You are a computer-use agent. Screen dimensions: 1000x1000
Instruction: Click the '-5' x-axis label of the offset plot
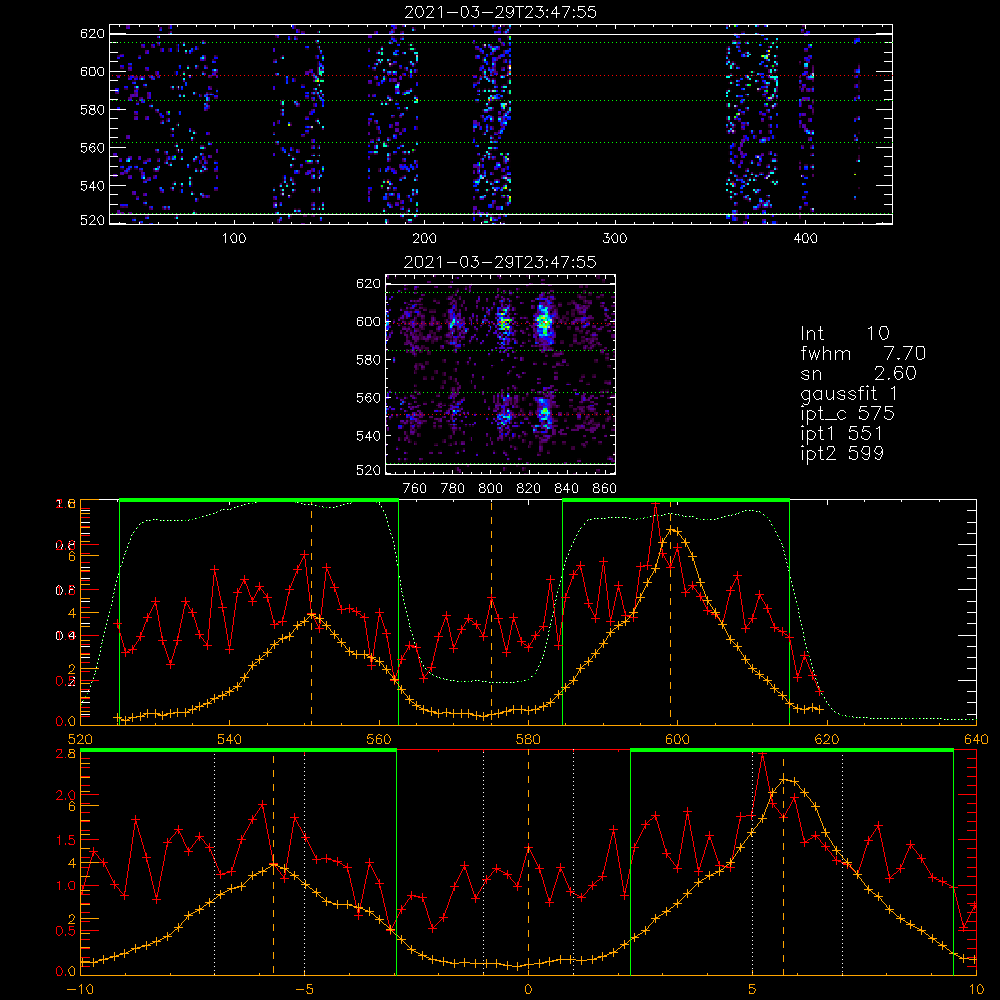(304, 989)
